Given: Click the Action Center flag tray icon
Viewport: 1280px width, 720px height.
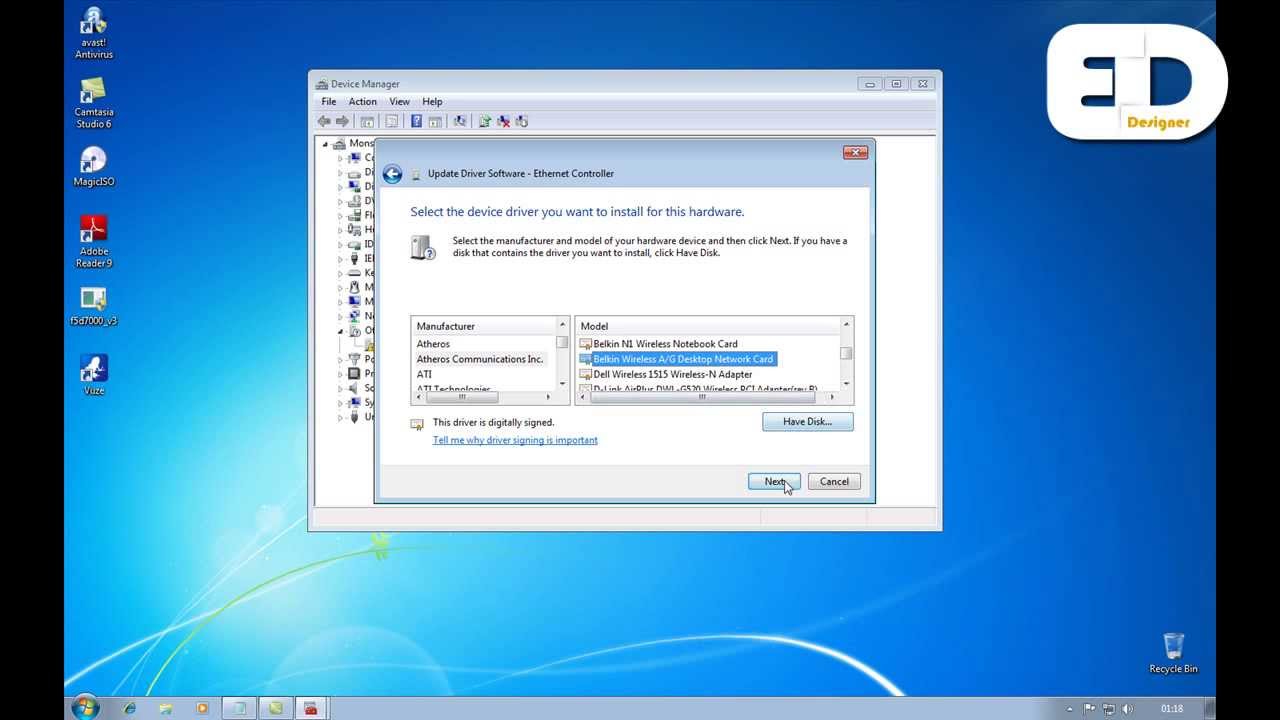Looking at the screenshot, I should [x=1090, y=709].
